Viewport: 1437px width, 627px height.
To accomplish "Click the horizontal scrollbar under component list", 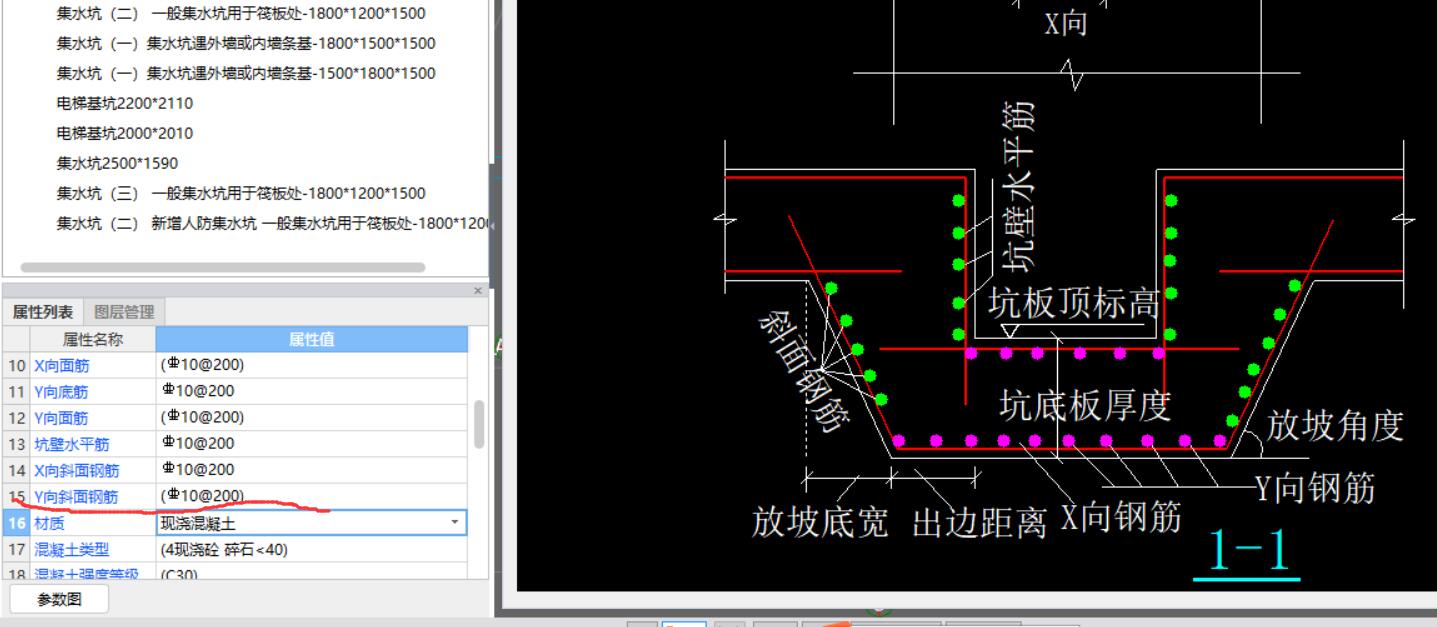I will [x=222, y=267].
